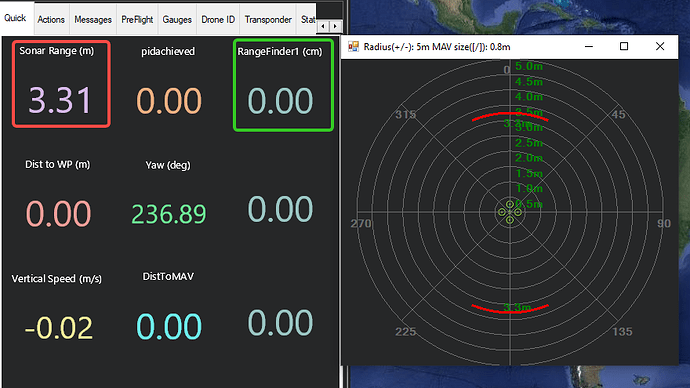
Task: Open the Actions tab
Action: [51, 20]
